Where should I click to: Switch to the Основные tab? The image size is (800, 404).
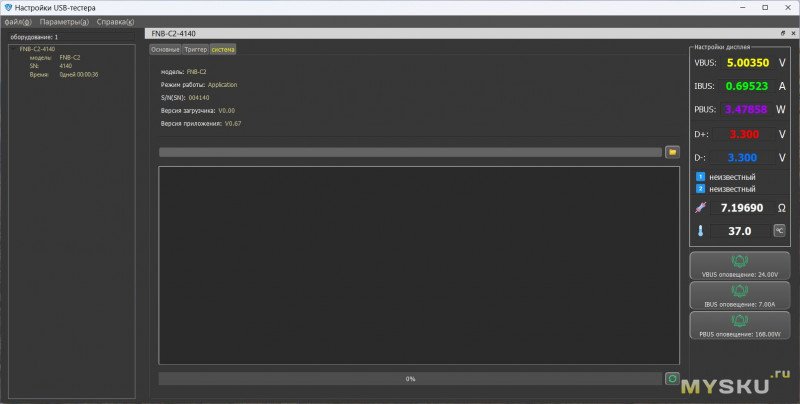pos(165,49)
